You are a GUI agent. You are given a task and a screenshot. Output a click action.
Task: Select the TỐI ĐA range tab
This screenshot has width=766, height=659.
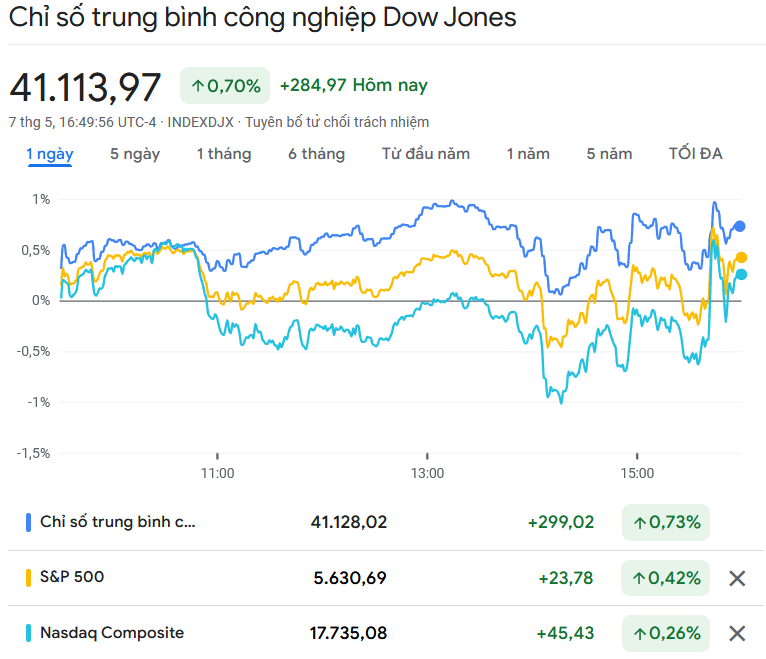695,154
